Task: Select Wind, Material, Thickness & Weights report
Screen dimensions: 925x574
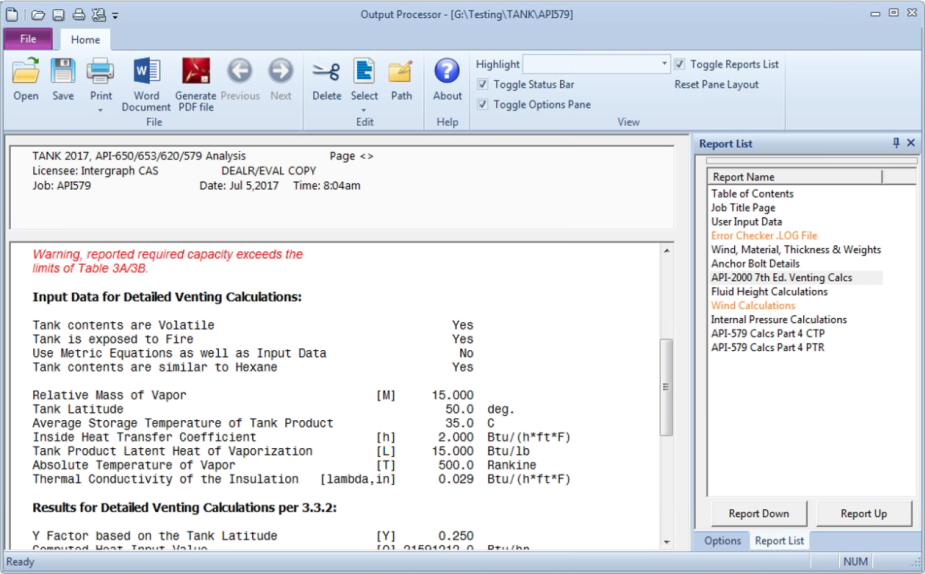Action: [796, 250]
